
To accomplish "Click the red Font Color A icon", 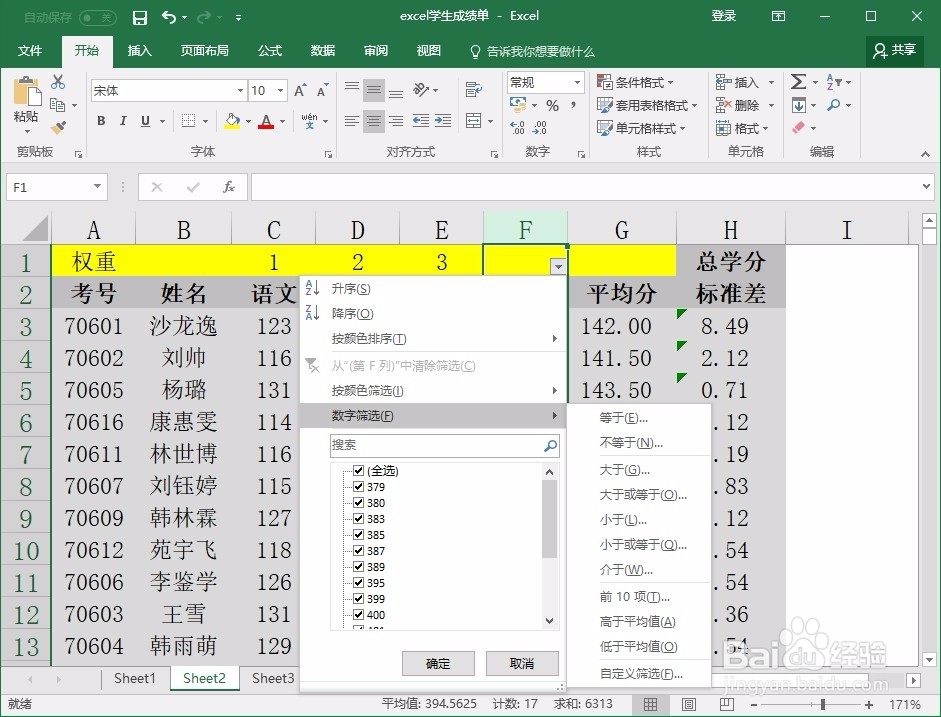I will [x=266, y=121].
